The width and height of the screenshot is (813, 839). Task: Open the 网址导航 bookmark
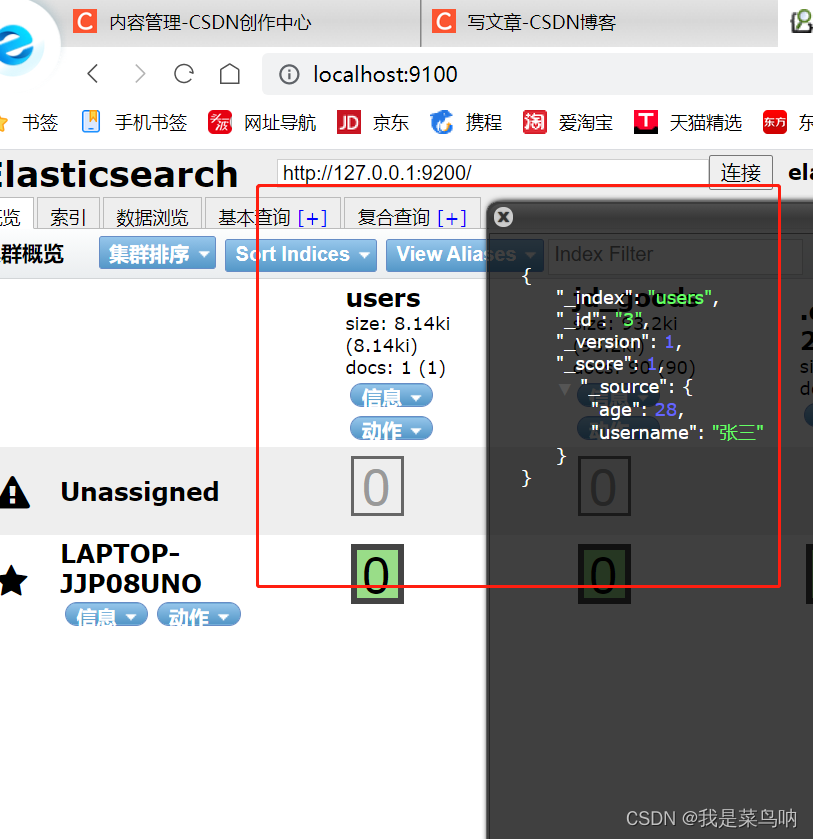262,123
